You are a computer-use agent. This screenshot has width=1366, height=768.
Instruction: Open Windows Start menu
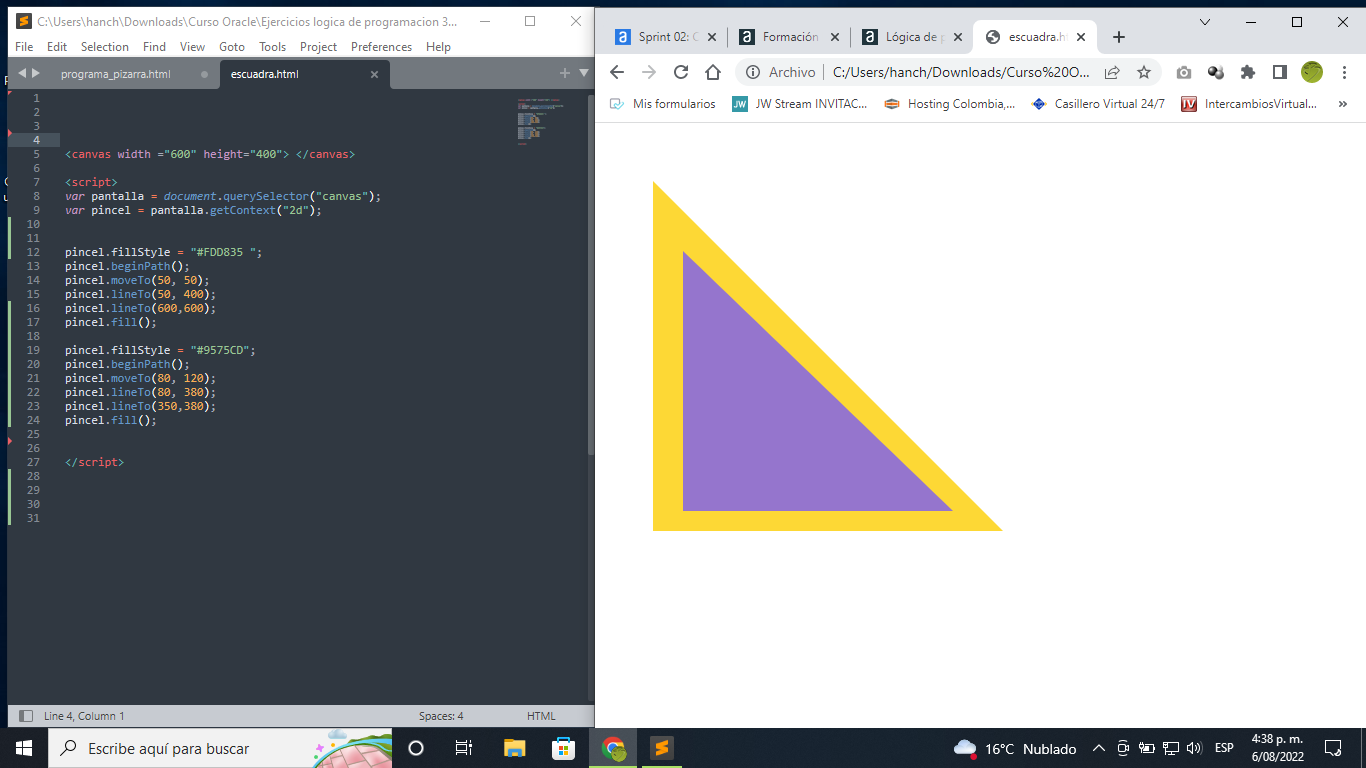pyautogui.click(x=24, y=748)
